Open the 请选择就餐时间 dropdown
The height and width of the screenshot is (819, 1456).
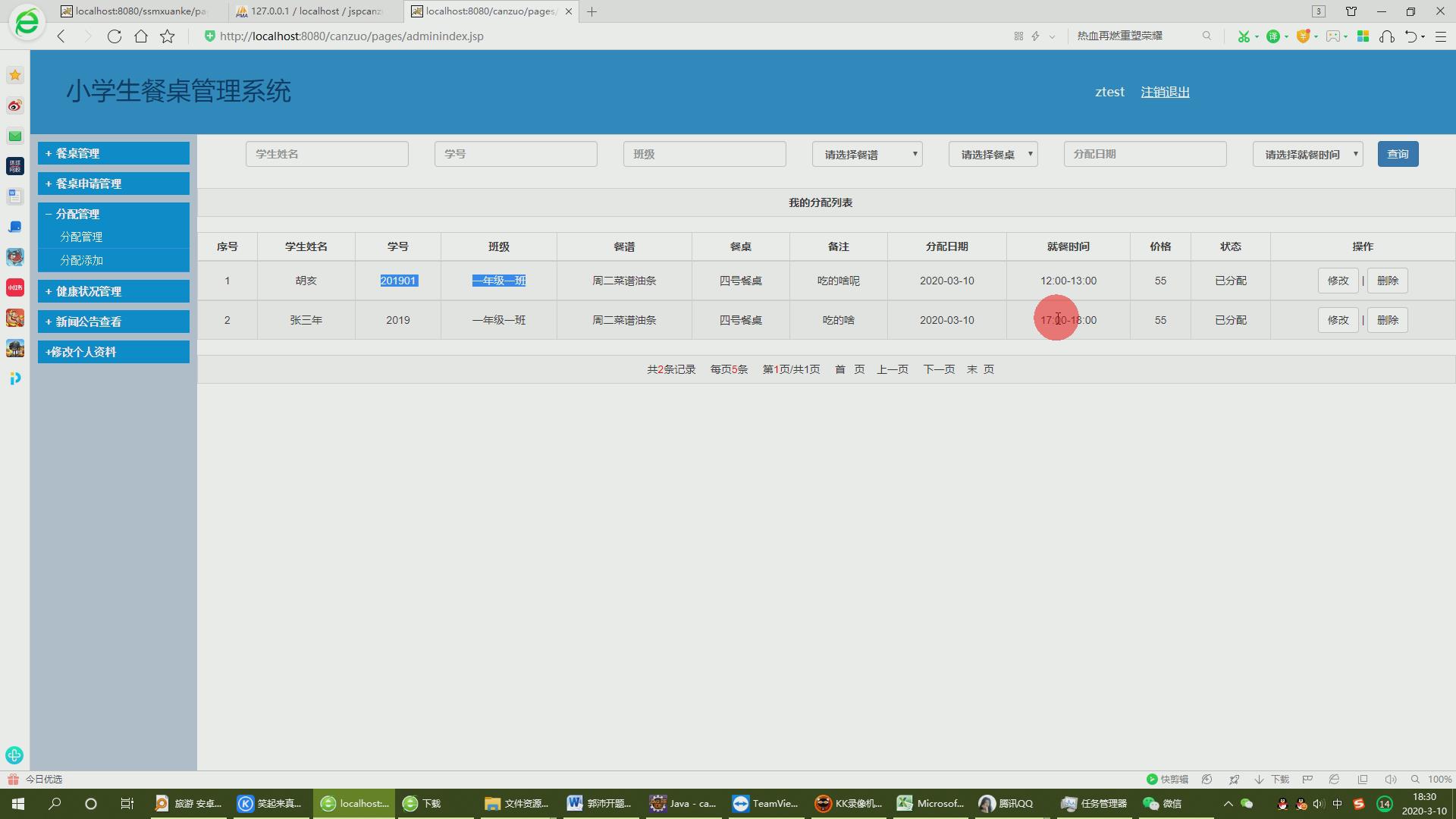coord(1307,154)
